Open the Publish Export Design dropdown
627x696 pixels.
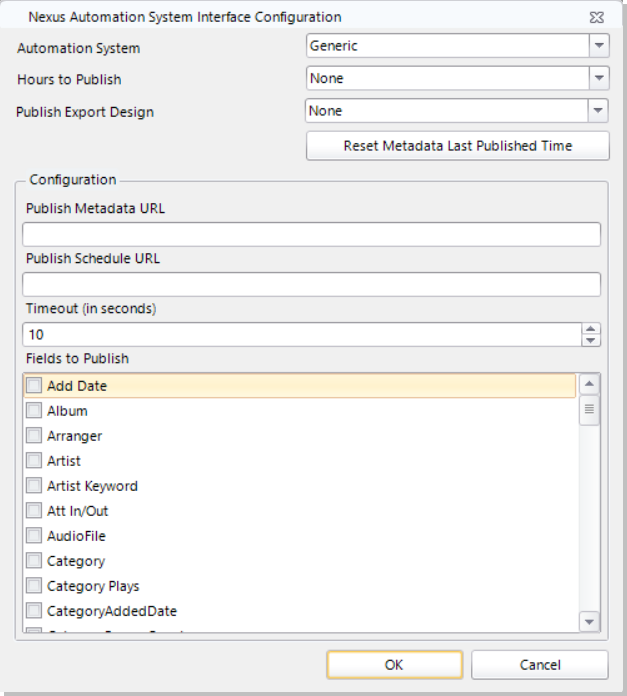pyautogui.click(x=598, y=111)
